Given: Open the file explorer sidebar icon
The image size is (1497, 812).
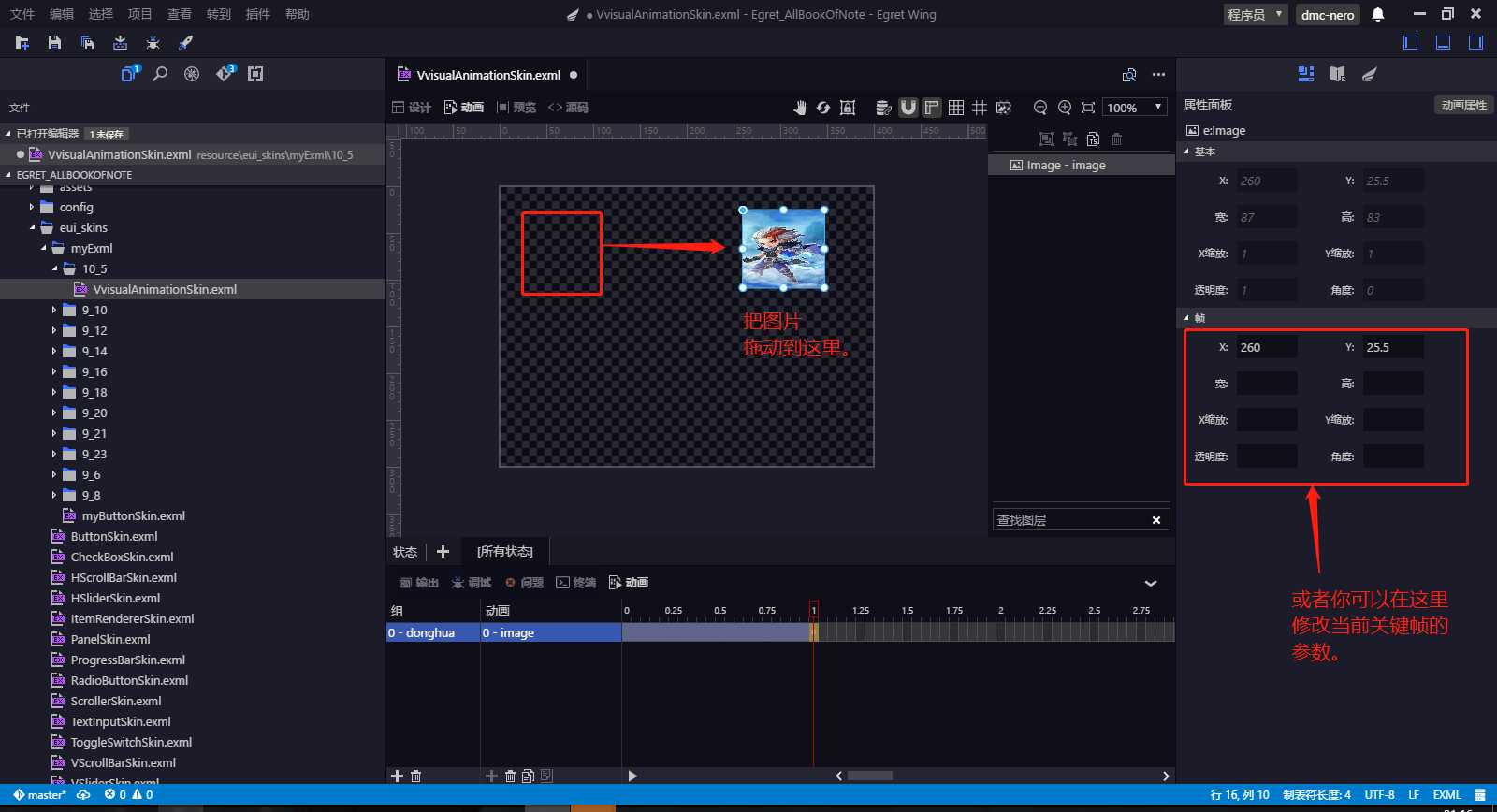Looking at the screenshot, I should pyautogui.click(x=129, y=74).
